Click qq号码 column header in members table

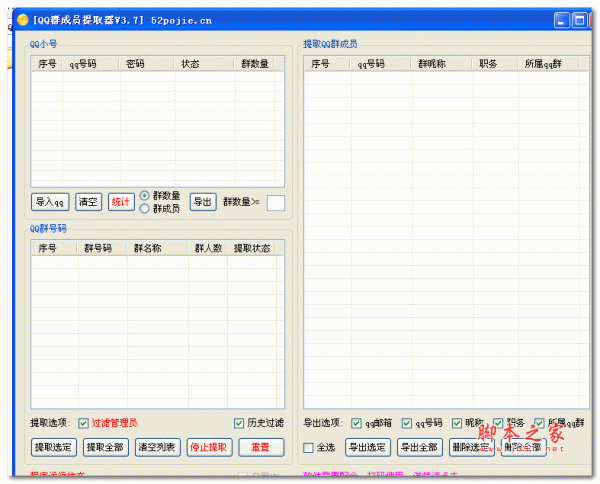[381, 64]
